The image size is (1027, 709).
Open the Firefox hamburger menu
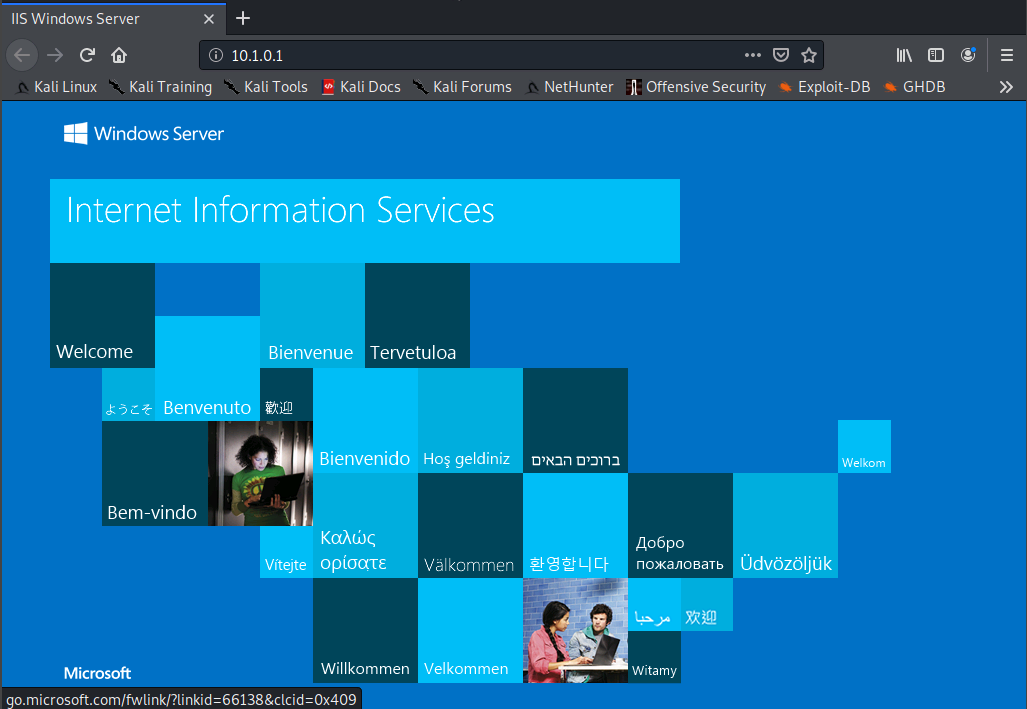pos(1007,55)
